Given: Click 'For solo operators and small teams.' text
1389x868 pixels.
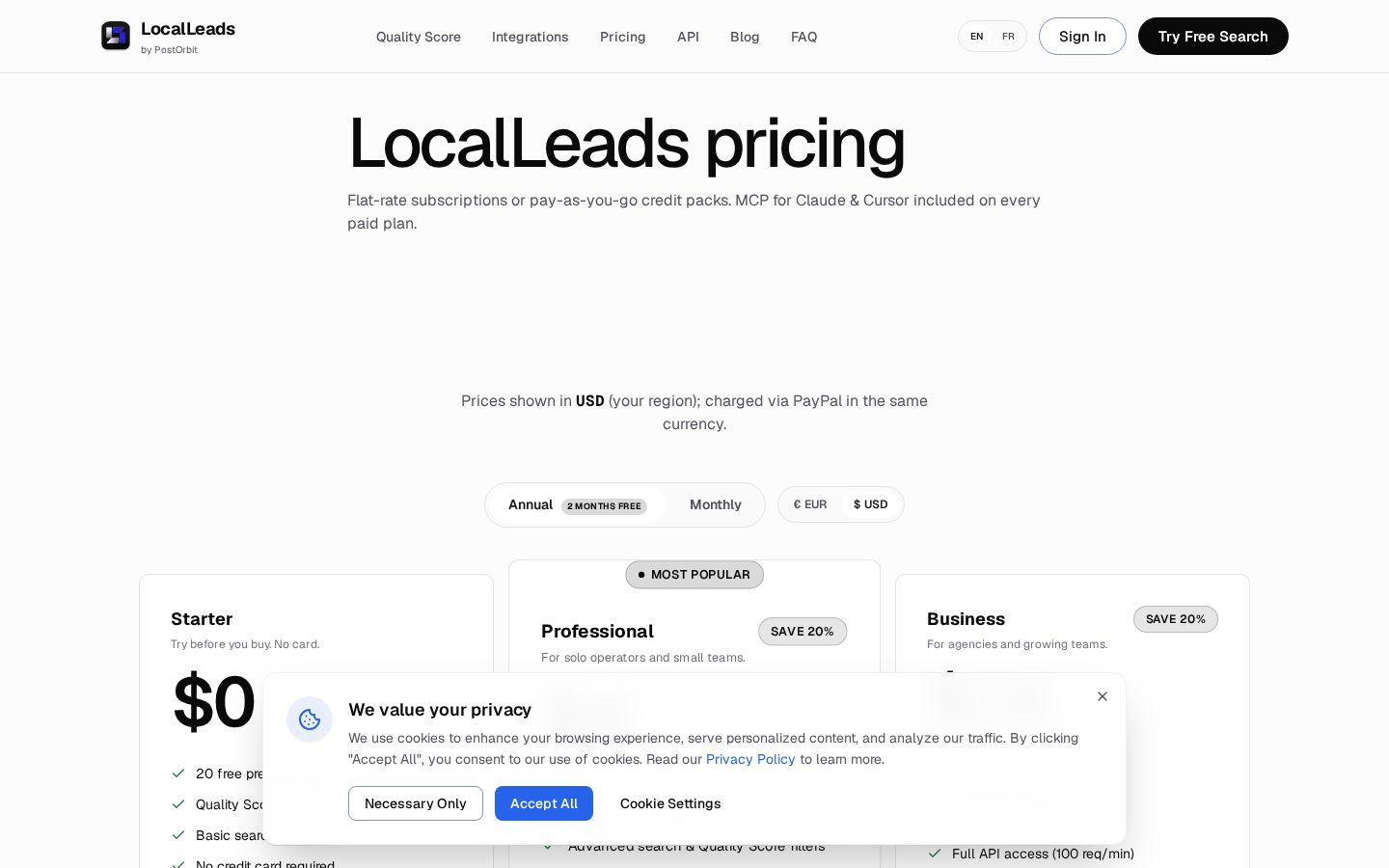Looking at the screenshot, I should coord(643,658).
